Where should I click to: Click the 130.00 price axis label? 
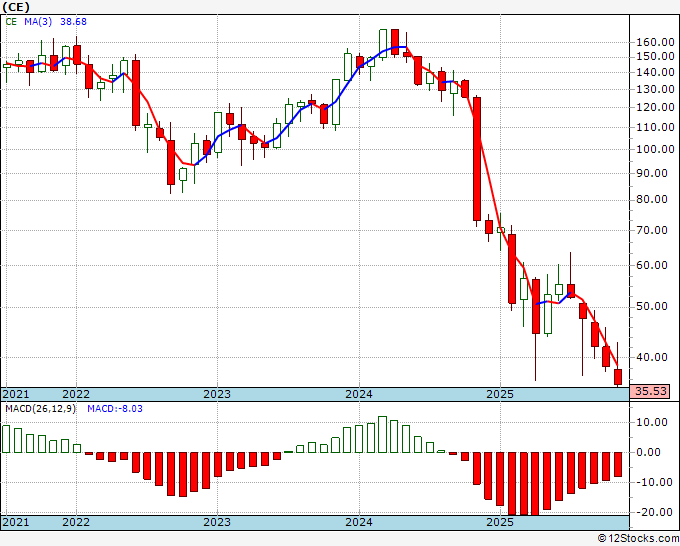click(655, 89)
